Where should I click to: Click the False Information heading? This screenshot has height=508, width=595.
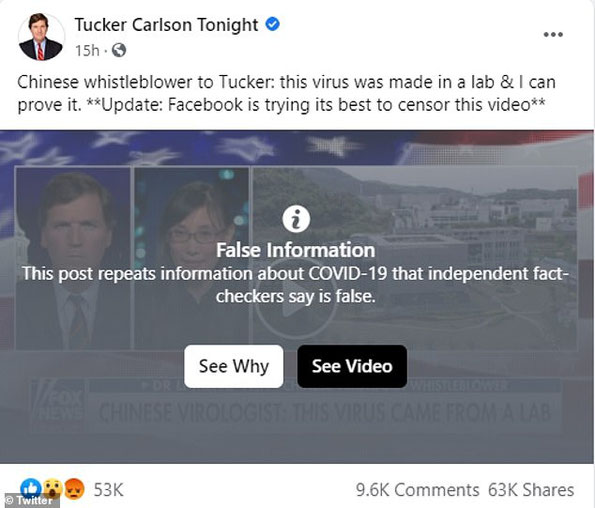coord(296,250)
